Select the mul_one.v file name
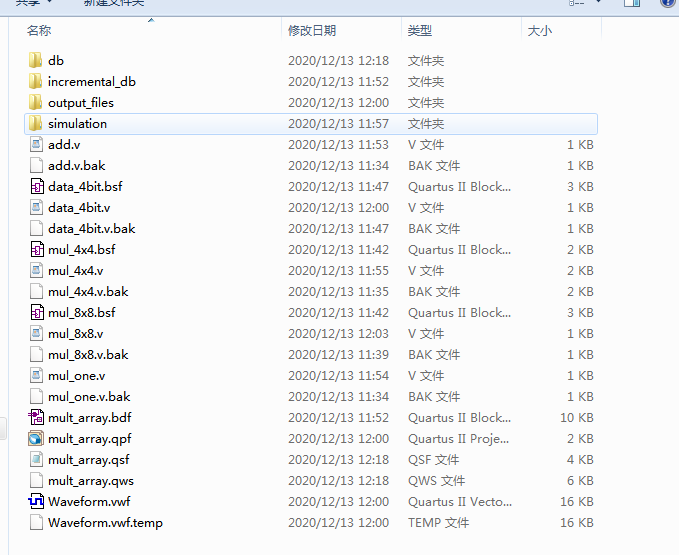Image resolution: width=679 pixels, height=555 pixels. [76, 375]
